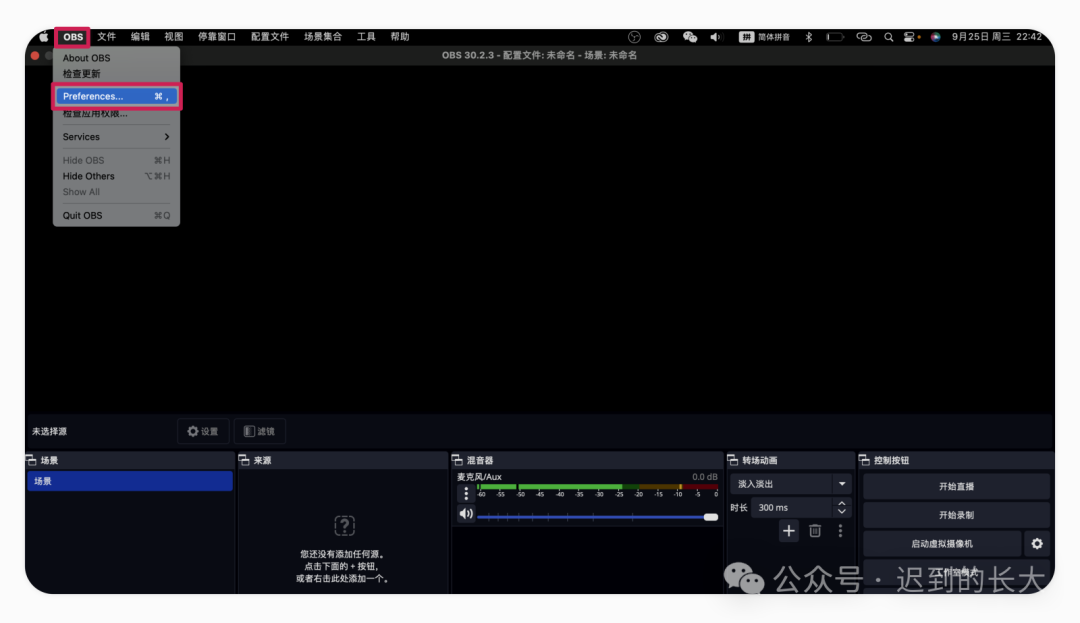
Task: Click the 麦克风/Aux volume slider handle
Action: [710, 517]
